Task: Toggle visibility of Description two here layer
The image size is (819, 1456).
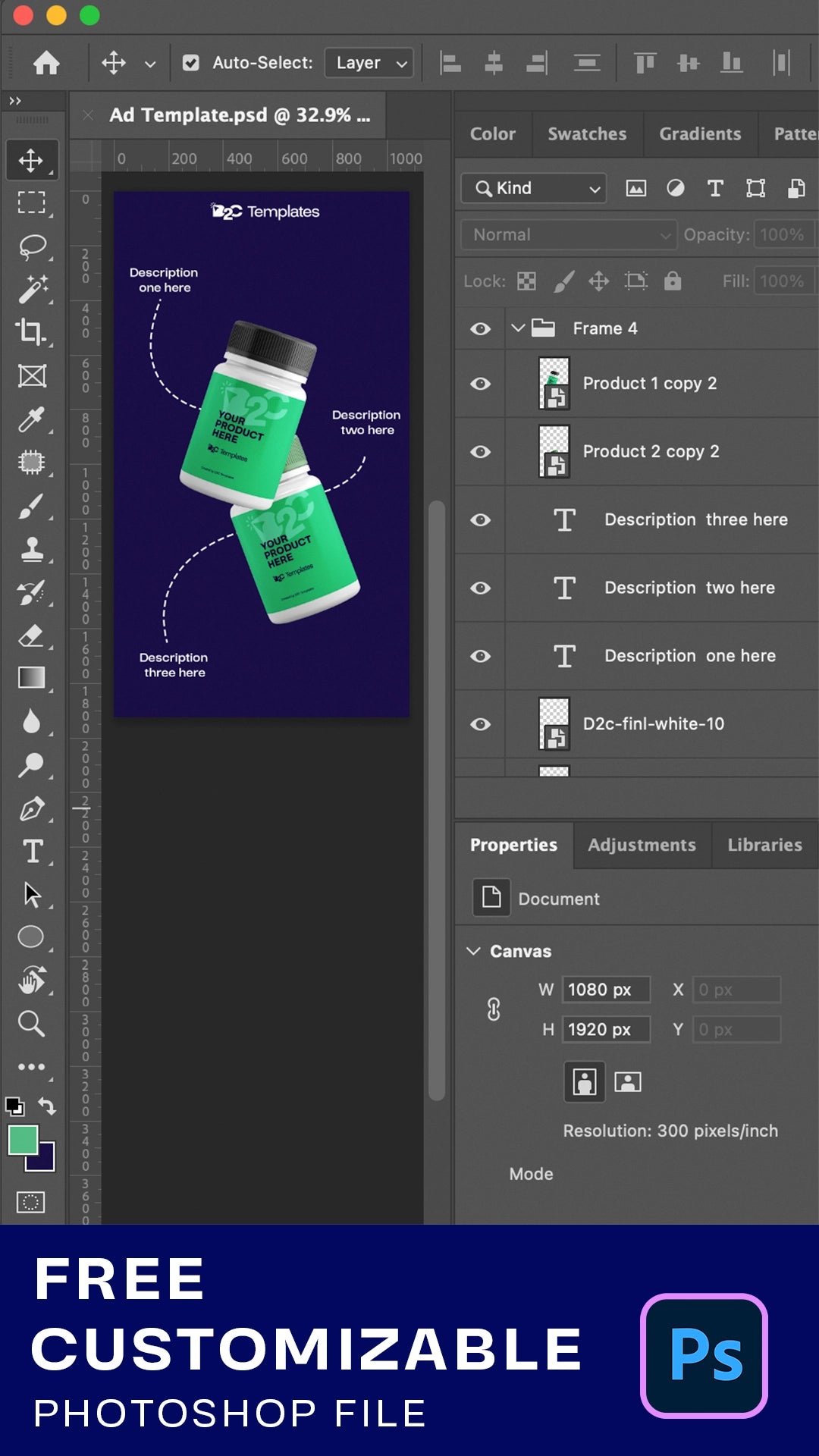Action: pos(480,588)
